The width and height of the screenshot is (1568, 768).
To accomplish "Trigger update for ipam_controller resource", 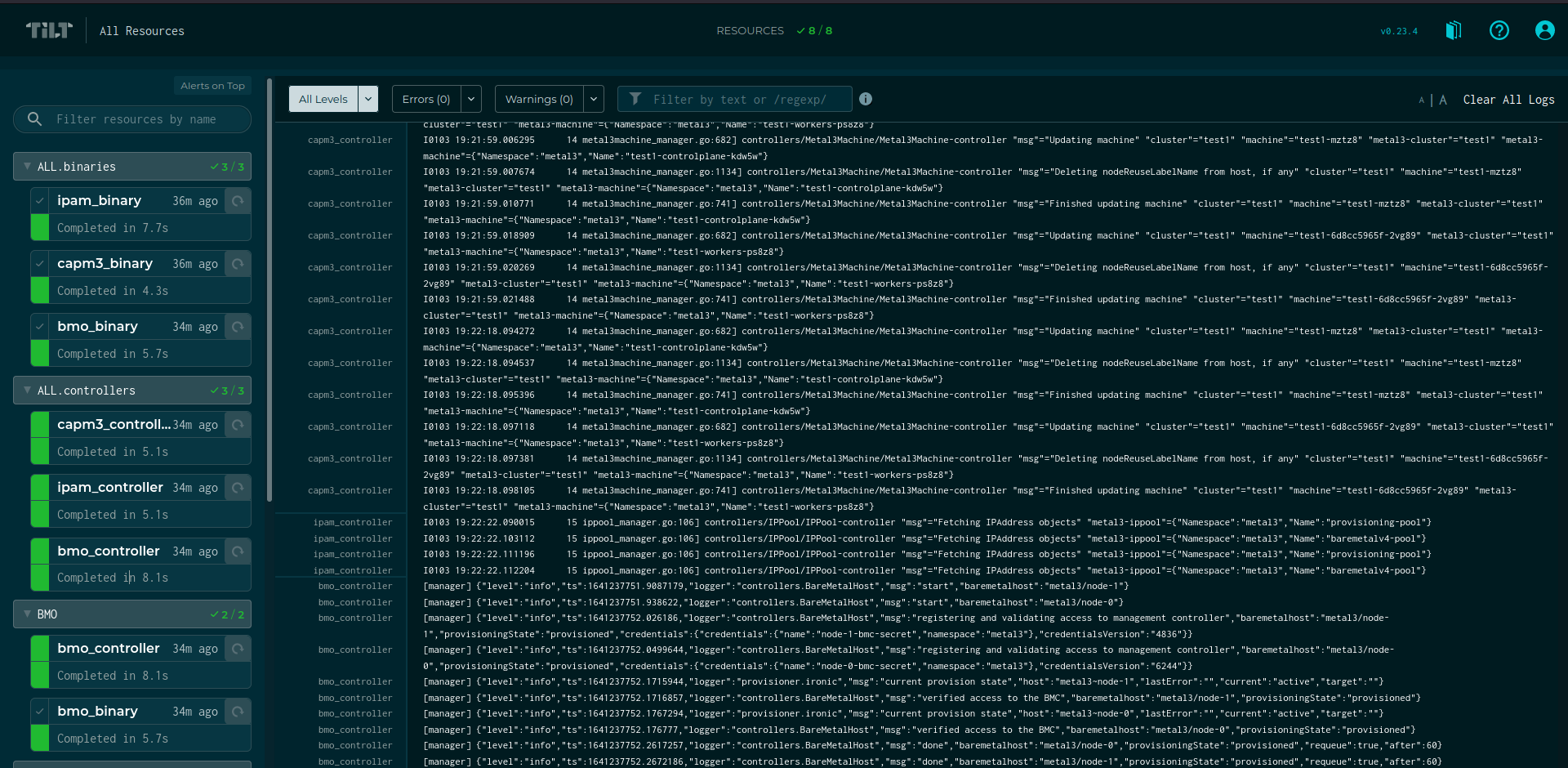I will [x=238, y=488].
